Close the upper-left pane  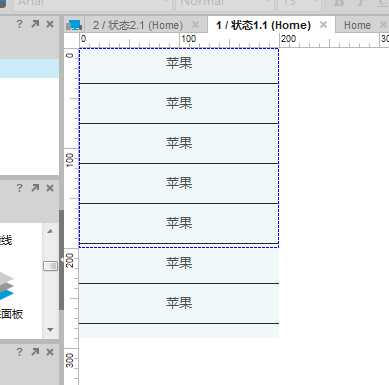point(50,24)
